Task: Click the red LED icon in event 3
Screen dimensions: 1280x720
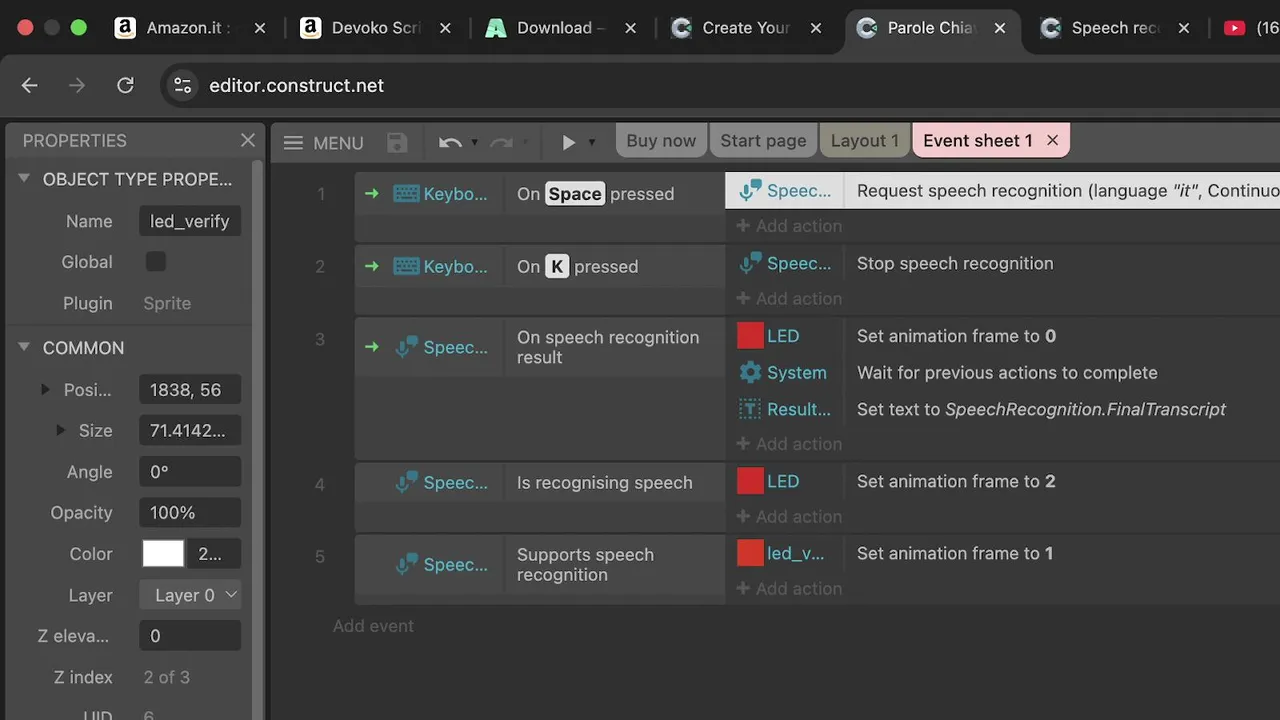Action: [x=750, y=336]
